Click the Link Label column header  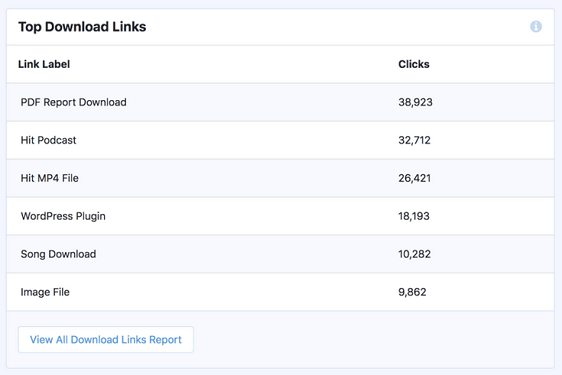(44, 64)
